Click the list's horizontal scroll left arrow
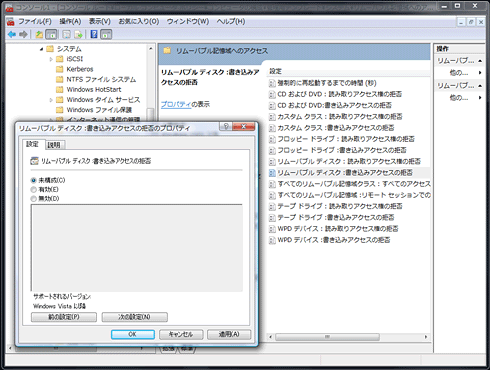The image size is (490, 370). [270, 337]
